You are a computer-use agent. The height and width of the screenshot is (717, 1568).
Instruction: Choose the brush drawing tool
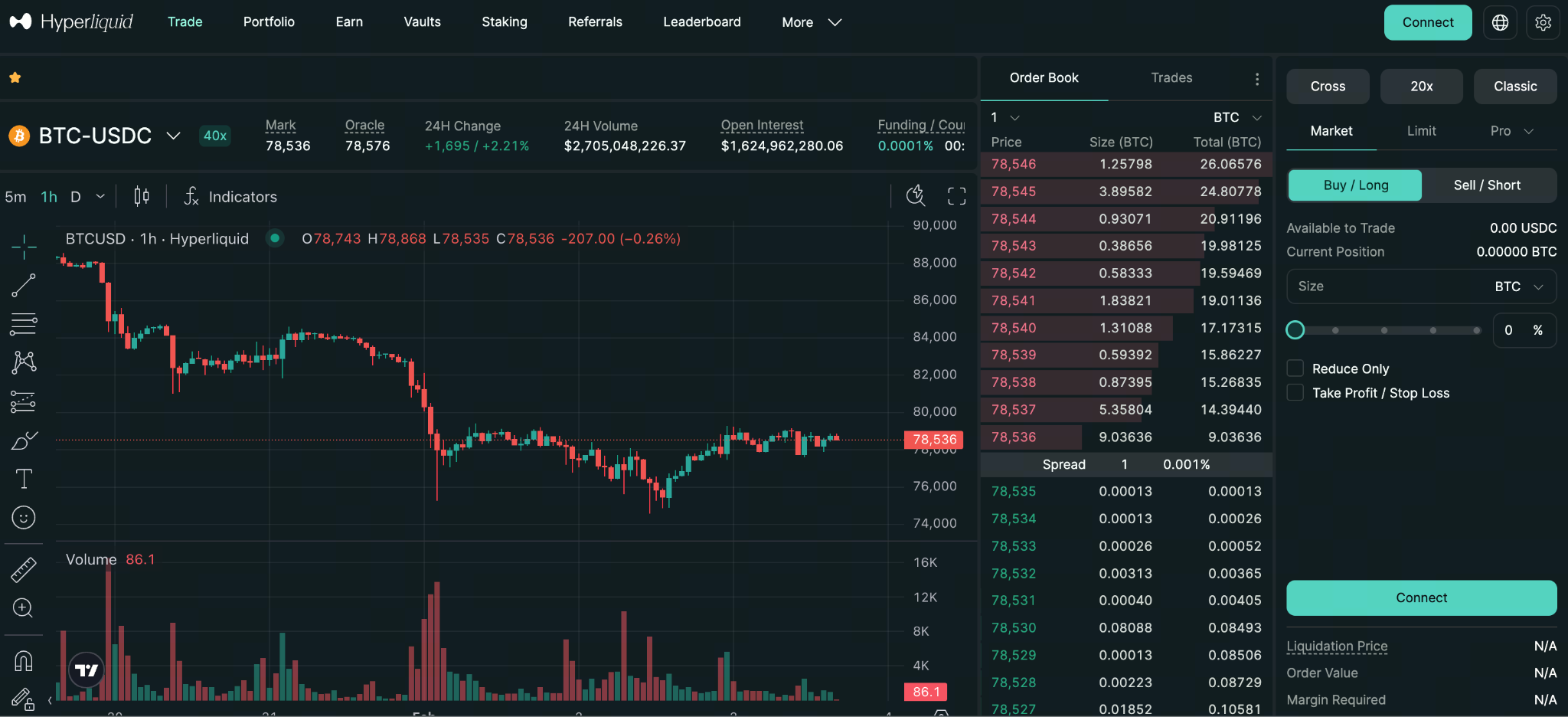coord(23,440)
